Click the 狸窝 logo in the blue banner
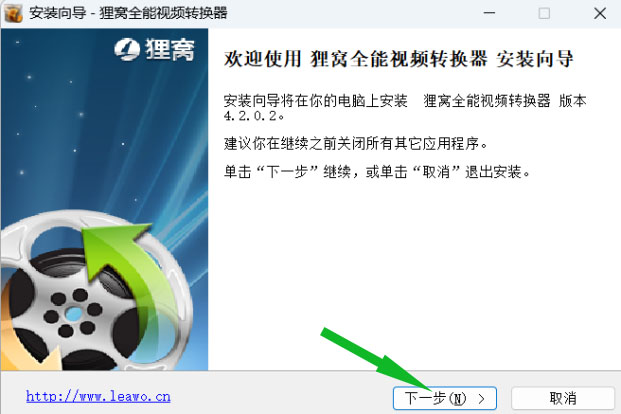This screenshot has width=621, height=414. (x=154, y=50)
